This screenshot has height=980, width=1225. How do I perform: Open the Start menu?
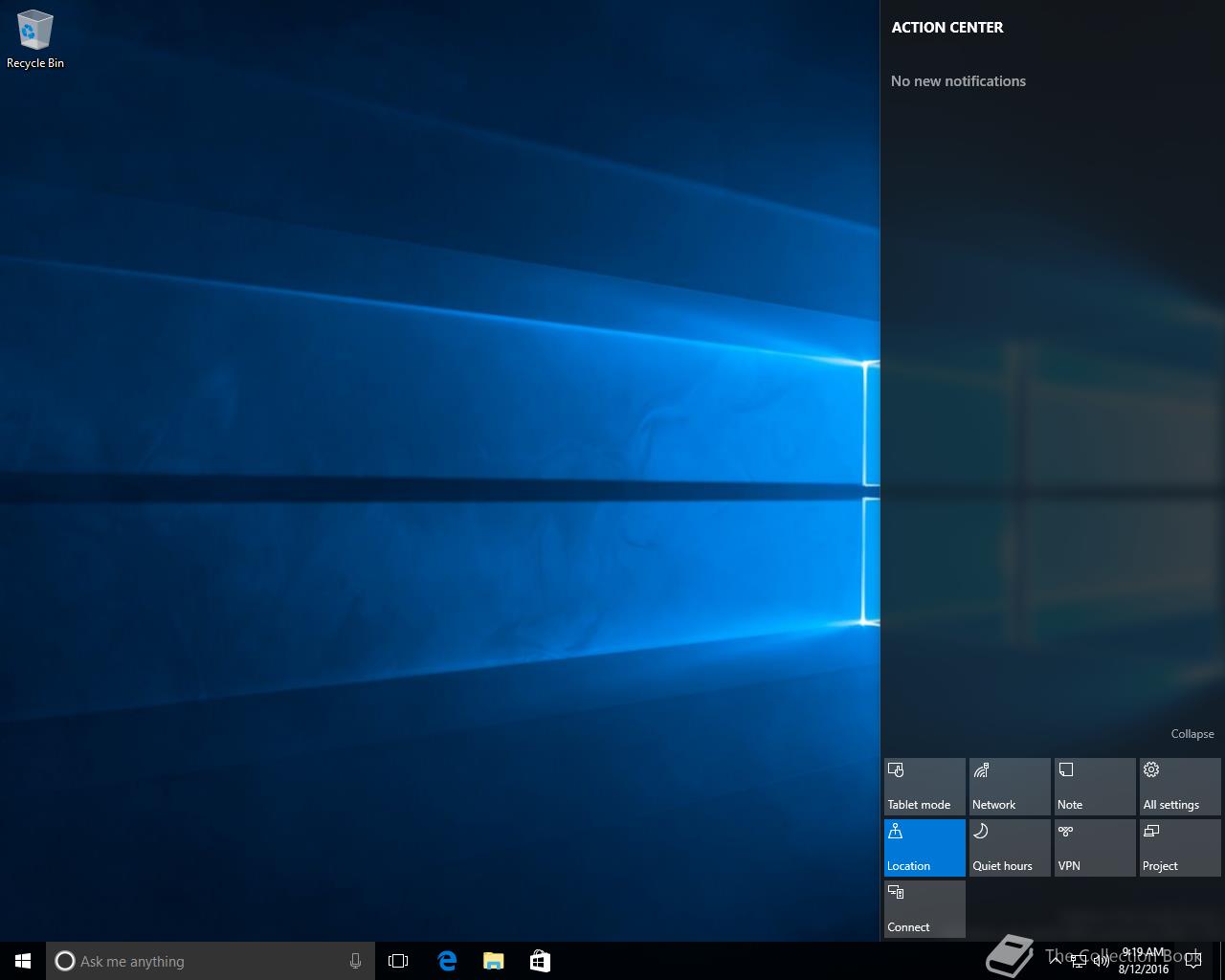pos(23,961)
